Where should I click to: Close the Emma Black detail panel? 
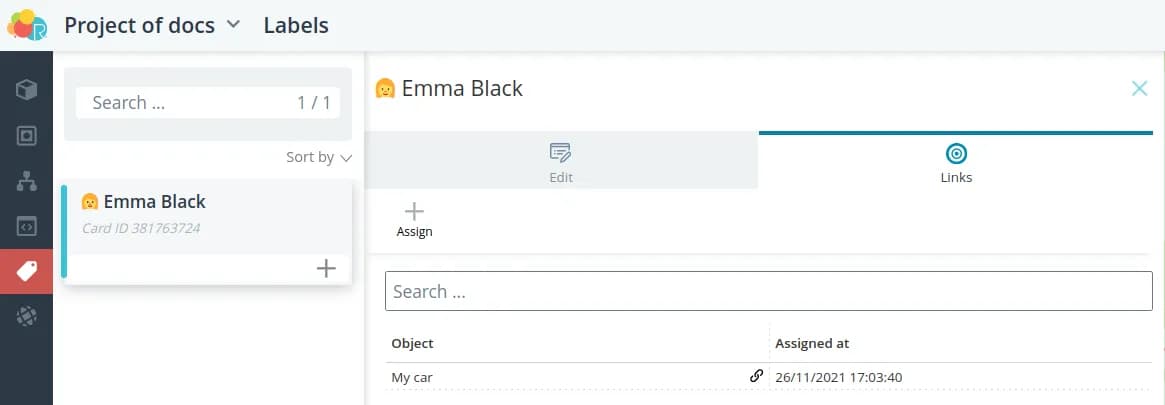click(x=1139, y=89)
